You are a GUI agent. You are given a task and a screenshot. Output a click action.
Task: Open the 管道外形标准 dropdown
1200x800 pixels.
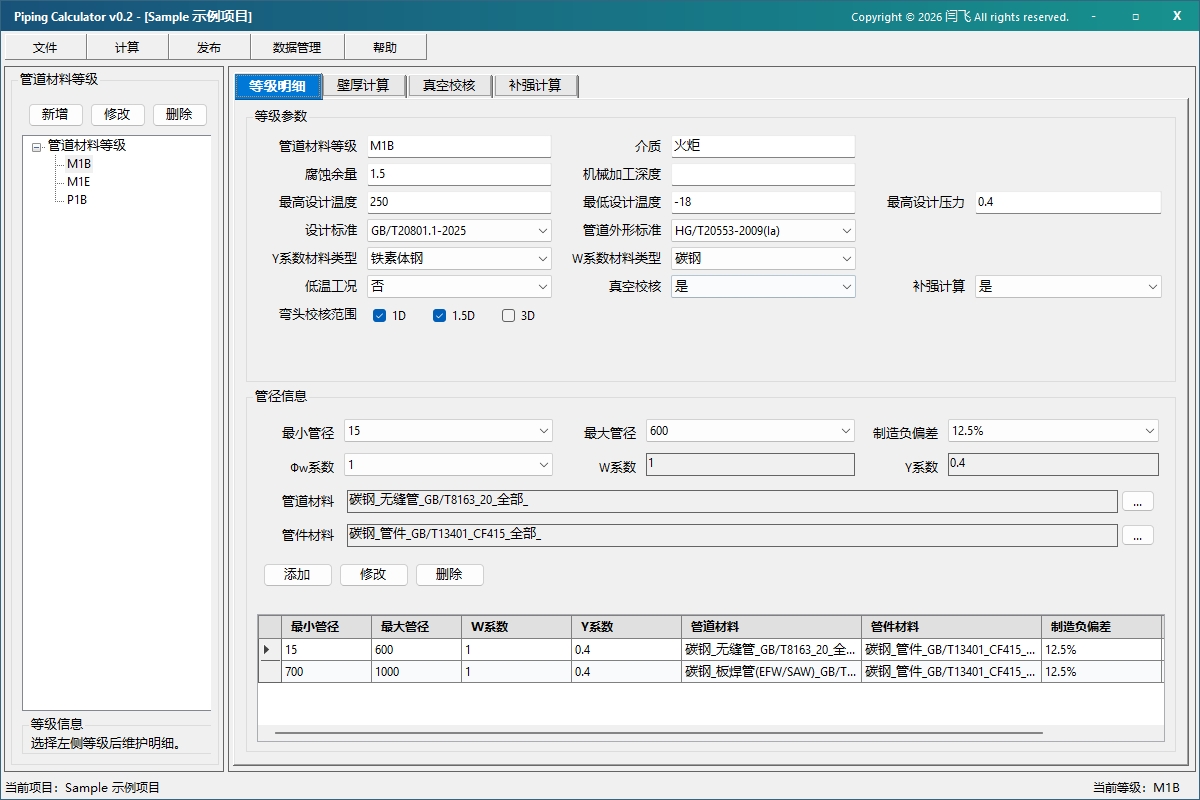(x=763, y=231)
